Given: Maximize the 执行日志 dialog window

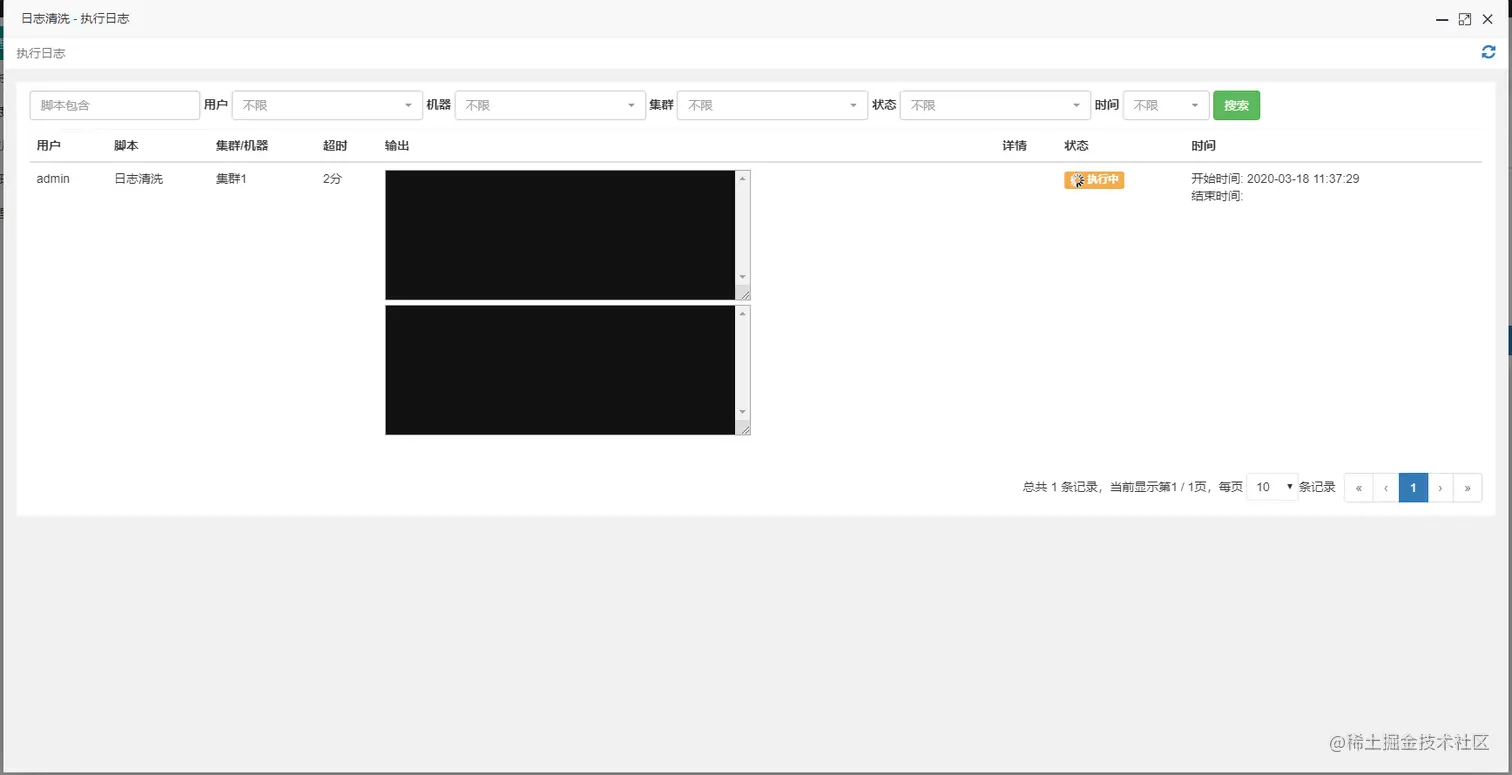Looking at the screenshot, I should tap(1465, 19).
